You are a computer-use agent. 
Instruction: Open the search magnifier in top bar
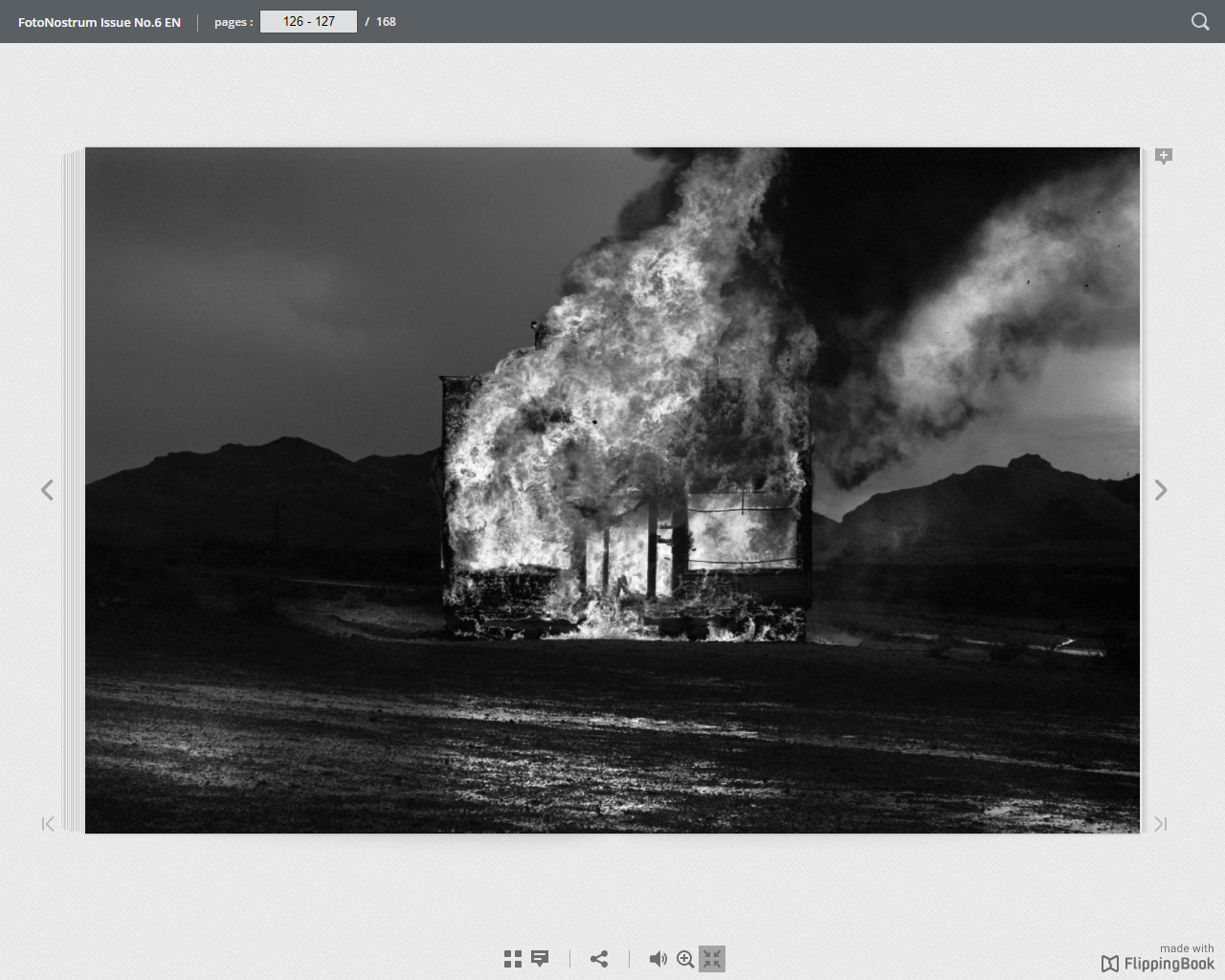pos(1199,21)
